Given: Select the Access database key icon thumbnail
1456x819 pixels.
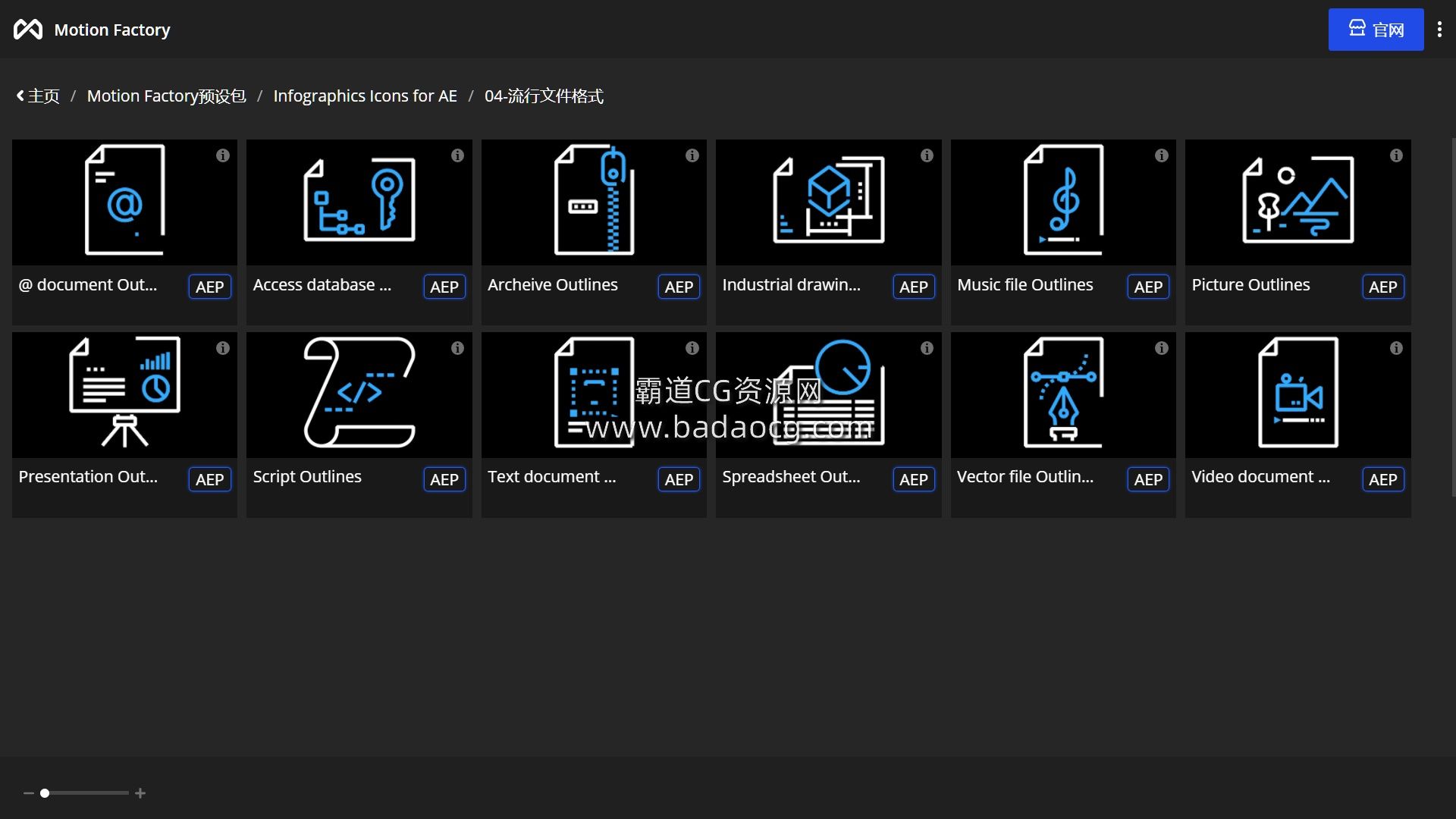Looking at the screenshot, I should 359,201.
